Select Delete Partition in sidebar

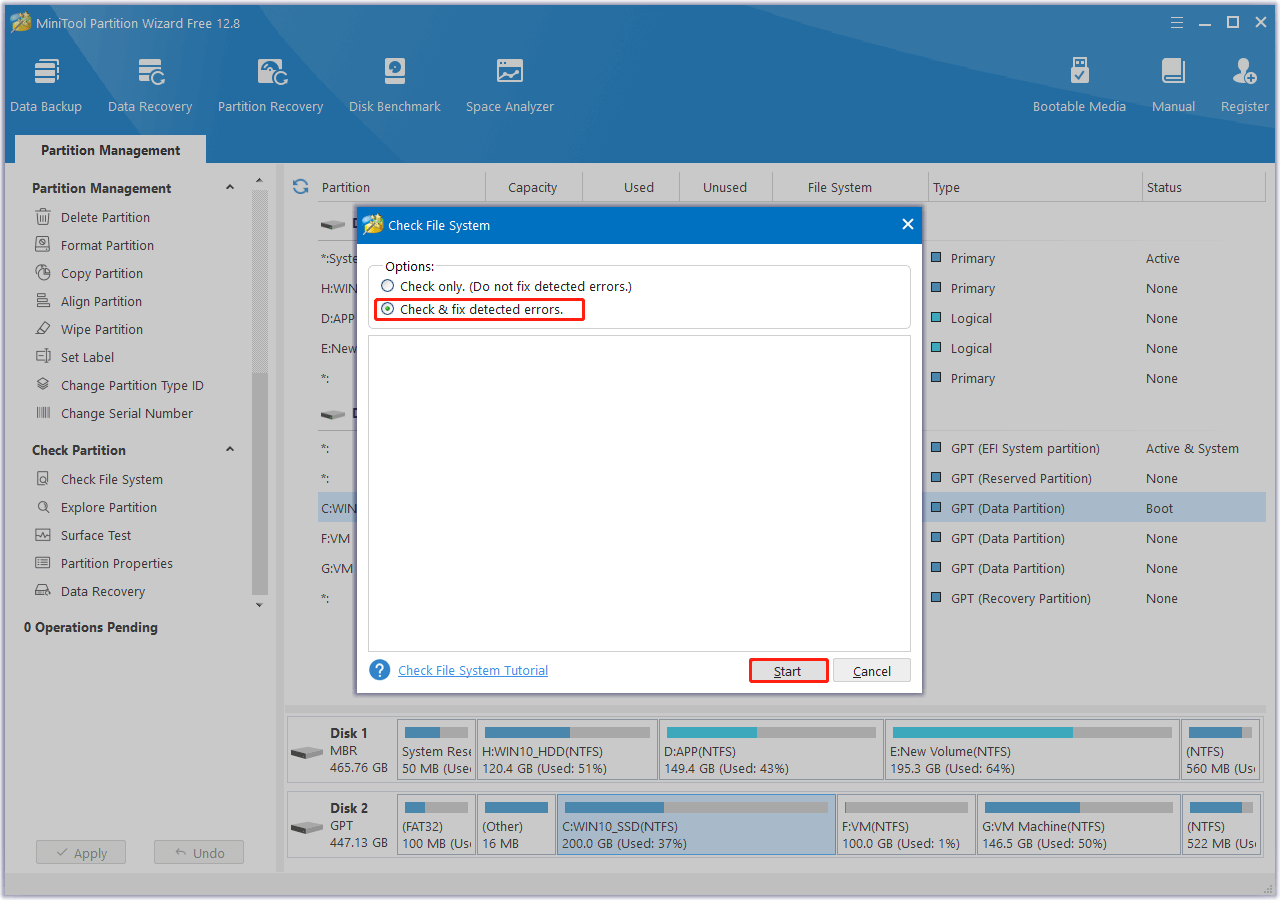105,217
